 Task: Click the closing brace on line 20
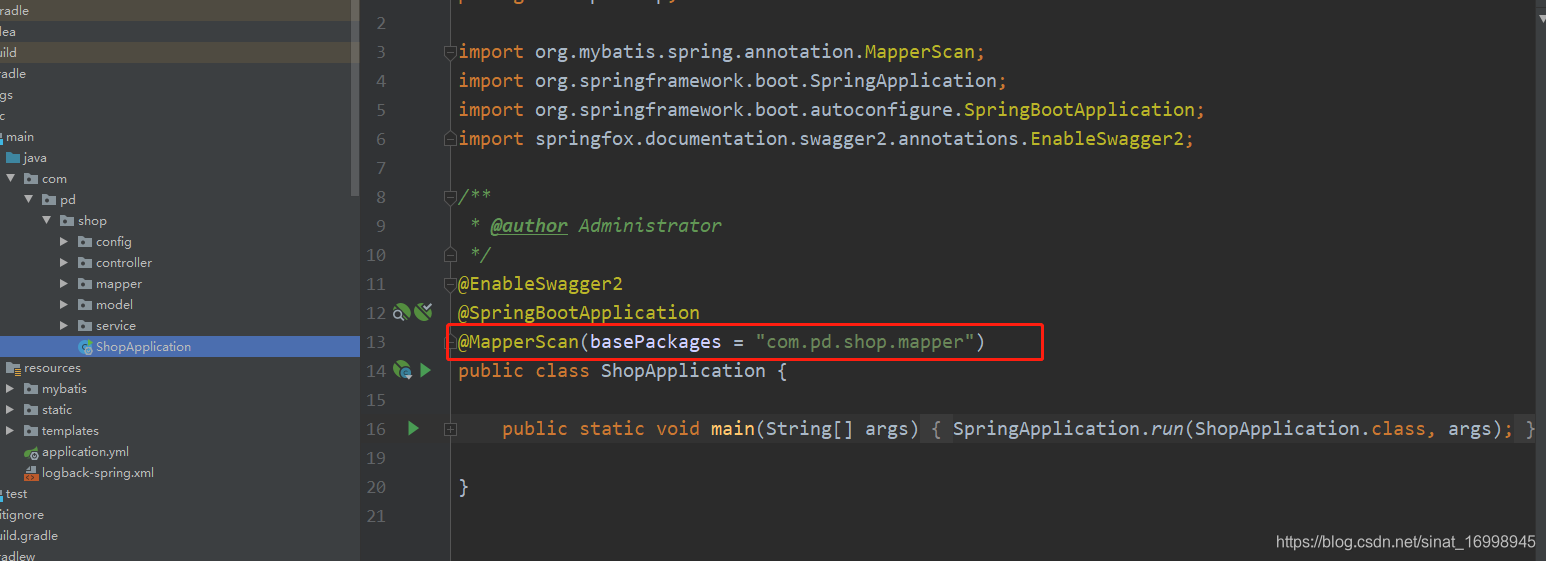click(x=463, y=487)
